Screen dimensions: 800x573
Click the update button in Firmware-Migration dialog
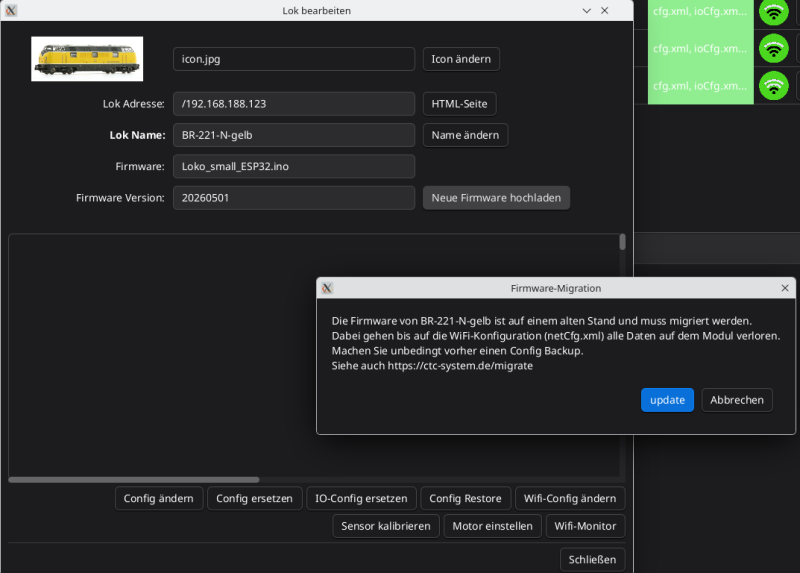[667, 400]
